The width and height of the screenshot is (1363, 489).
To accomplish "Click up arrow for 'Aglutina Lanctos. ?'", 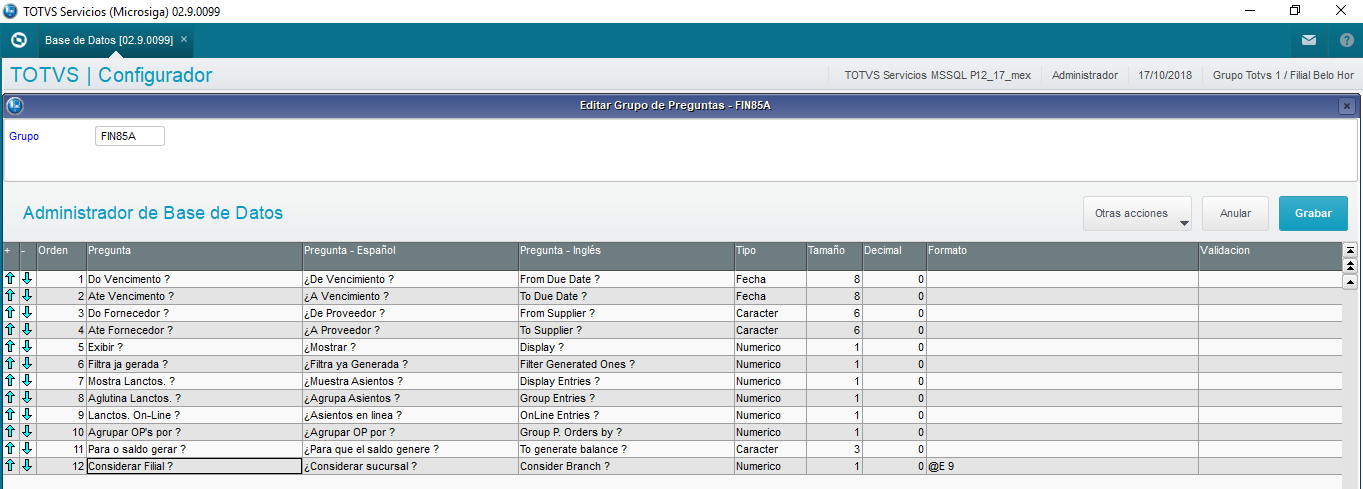I will (10, 398).
